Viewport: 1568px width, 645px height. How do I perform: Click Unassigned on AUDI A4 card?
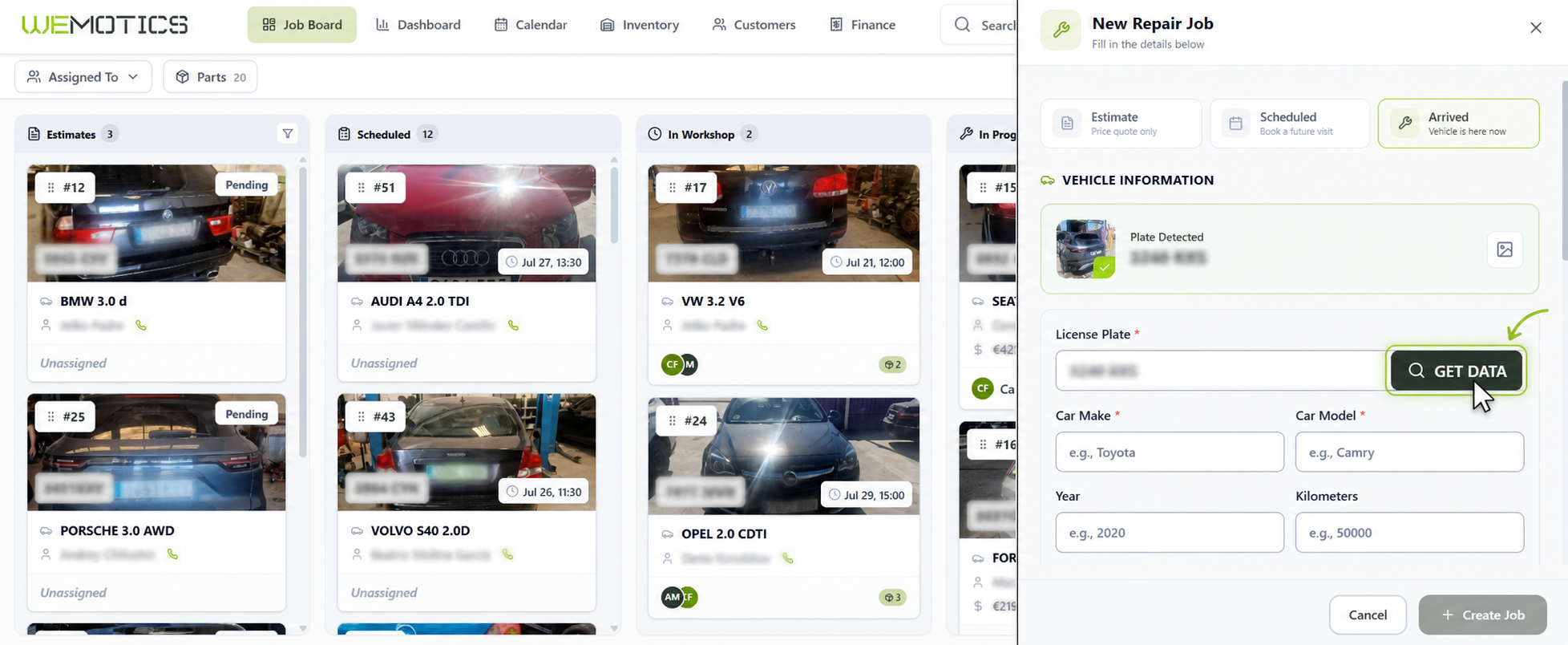click(x=384, y=363)
